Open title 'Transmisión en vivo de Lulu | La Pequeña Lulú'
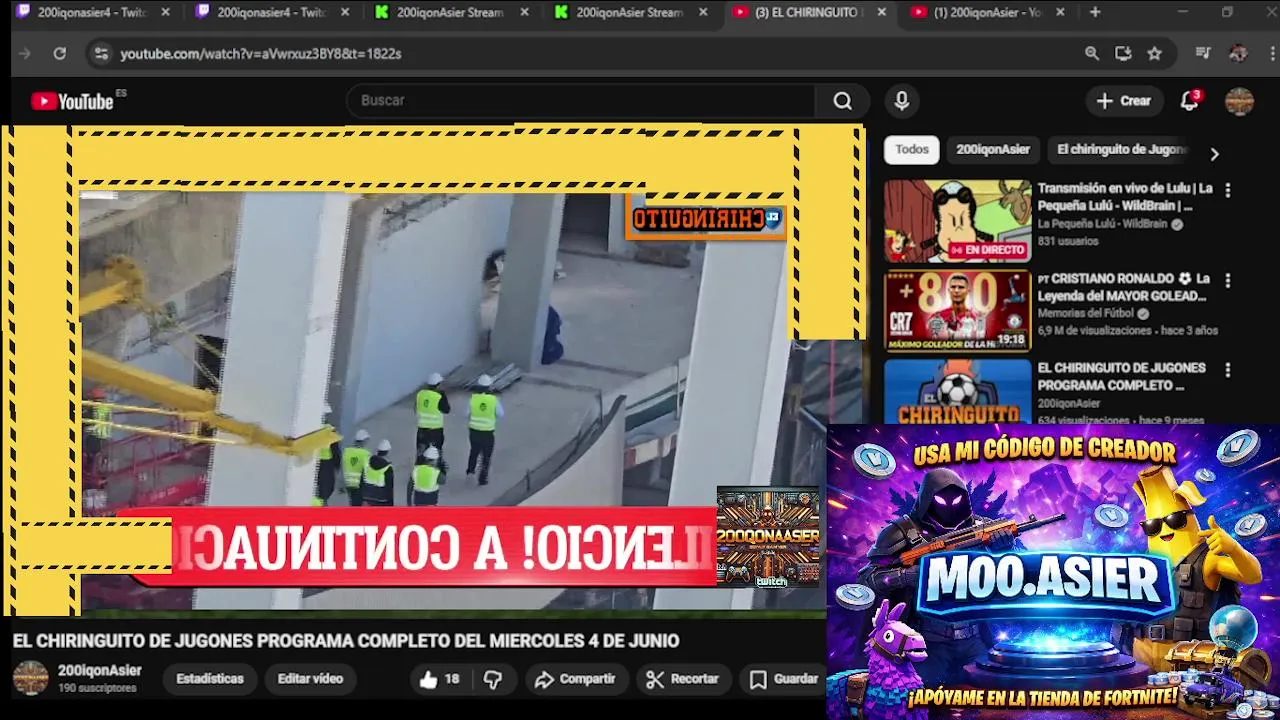1280x720 pixels. tap(1125, 197)
